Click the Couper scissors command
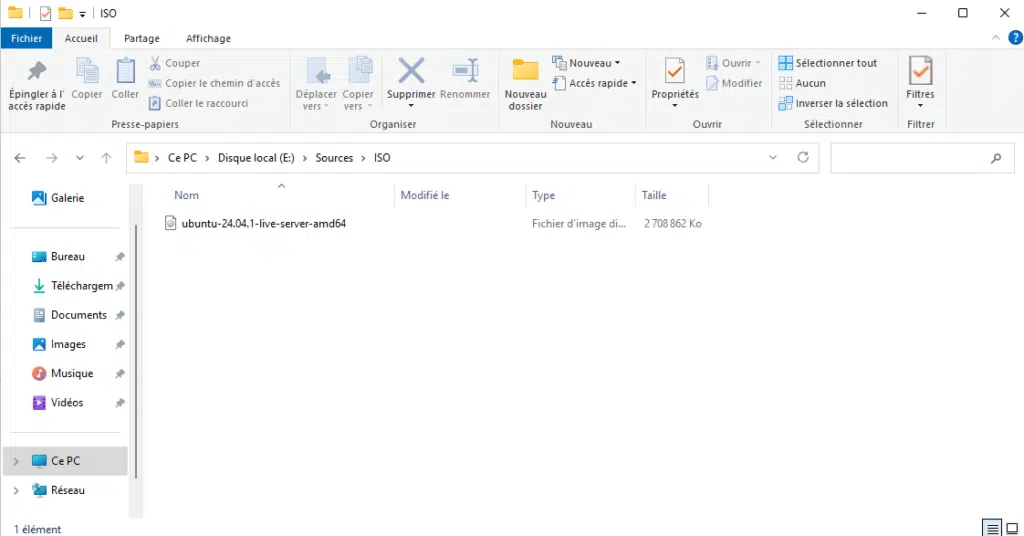 click(x=174, y=63)
